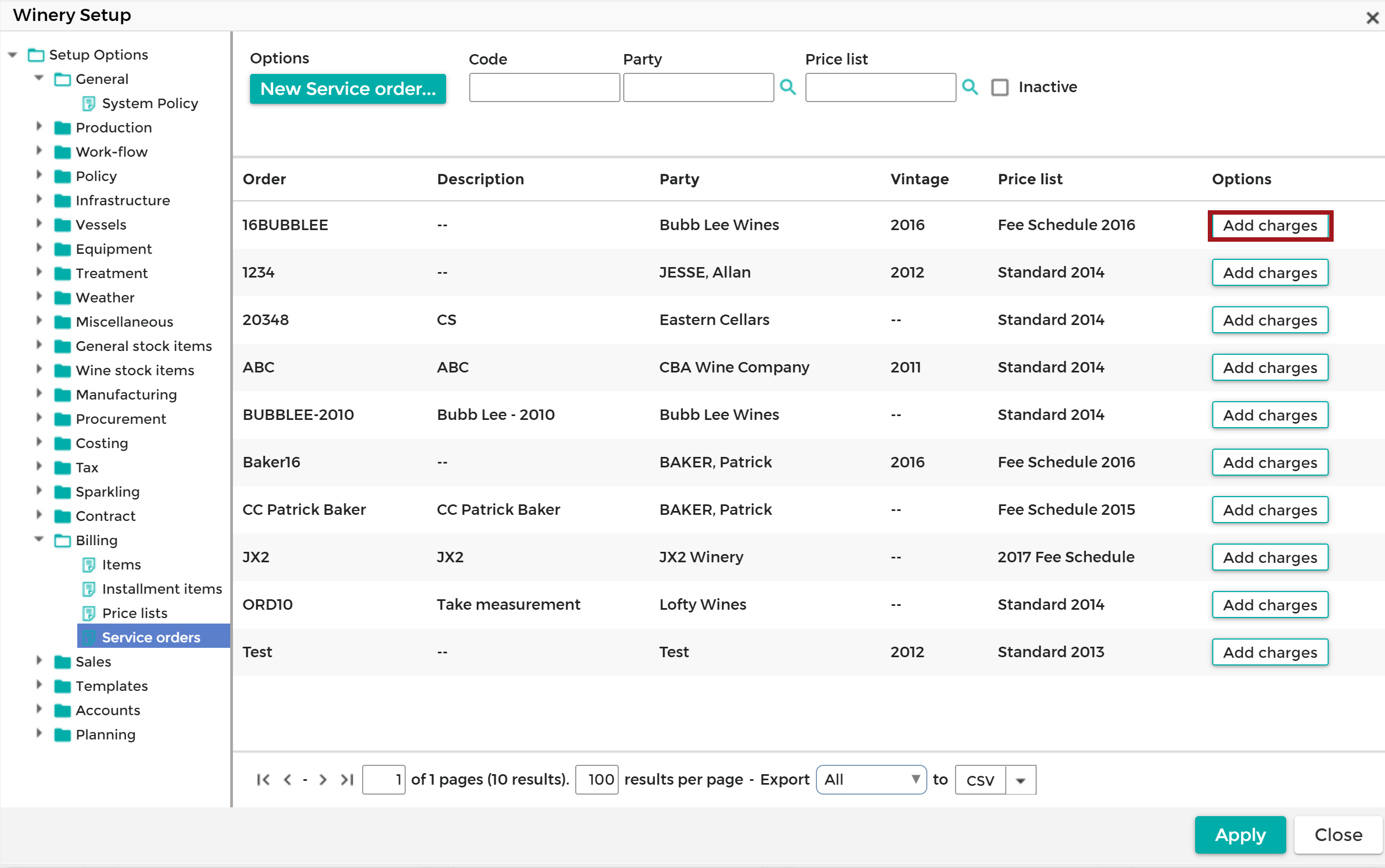The image size is (1385, 868).
Task: Expand the Infrastructure tree node
Action: click(x=39, y=199)
